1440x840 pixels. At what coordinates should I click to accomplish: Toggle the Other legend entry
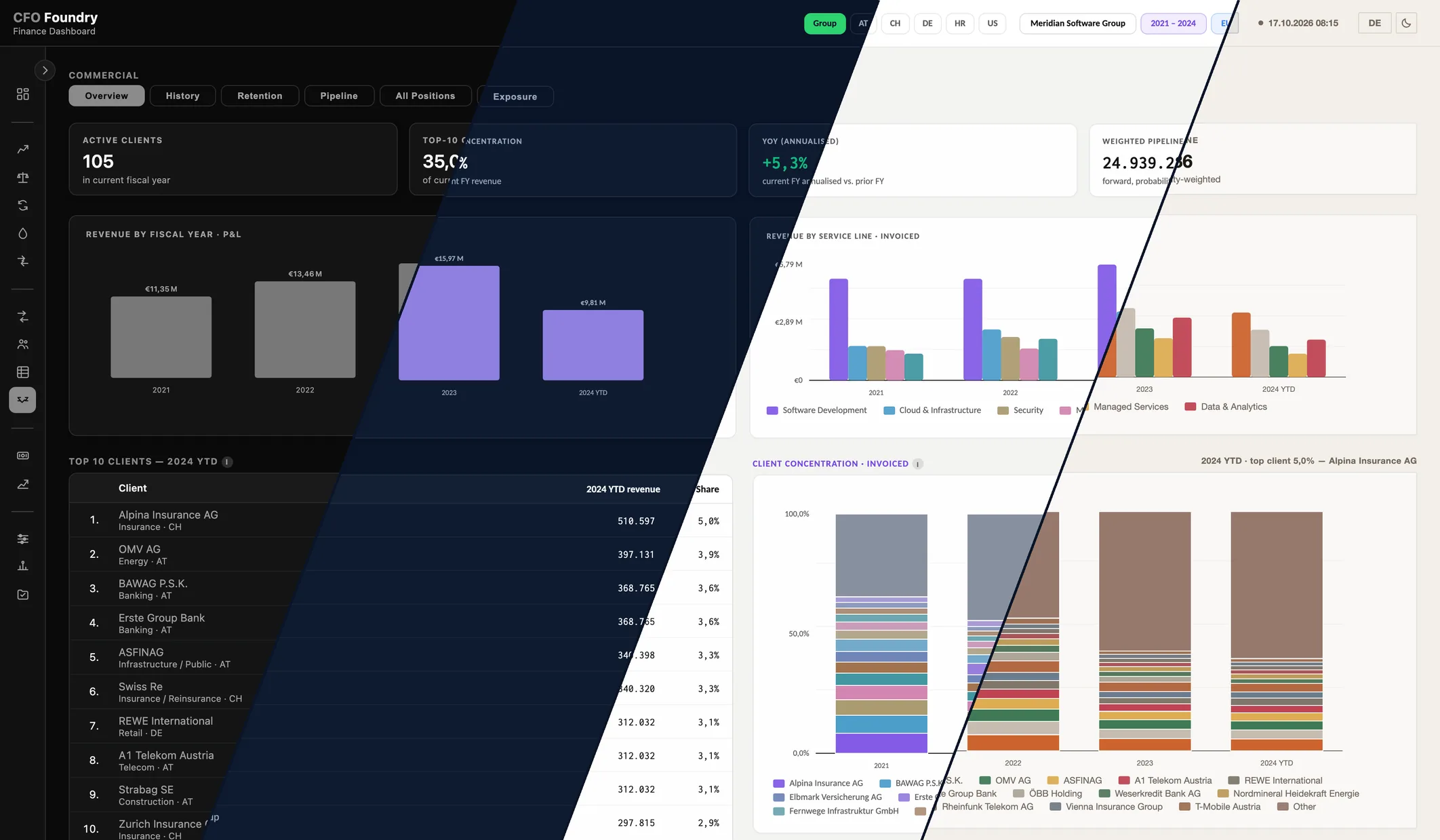(x=1296, y=807)
